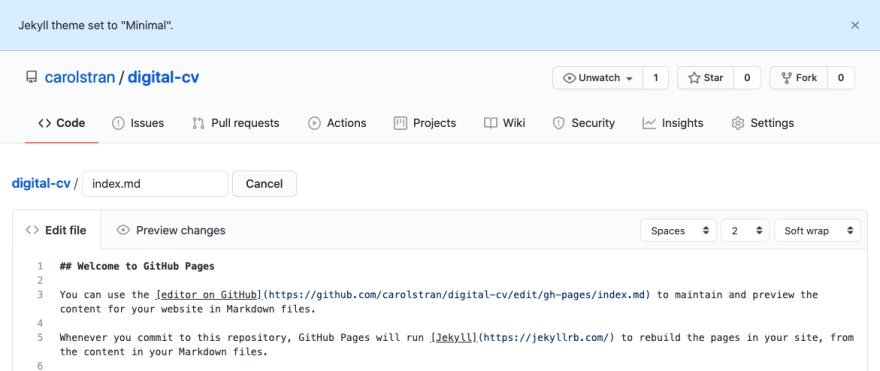Open the Soft wrap mode dropdown
Screen dimensions: 880x371
click(818, 230)
